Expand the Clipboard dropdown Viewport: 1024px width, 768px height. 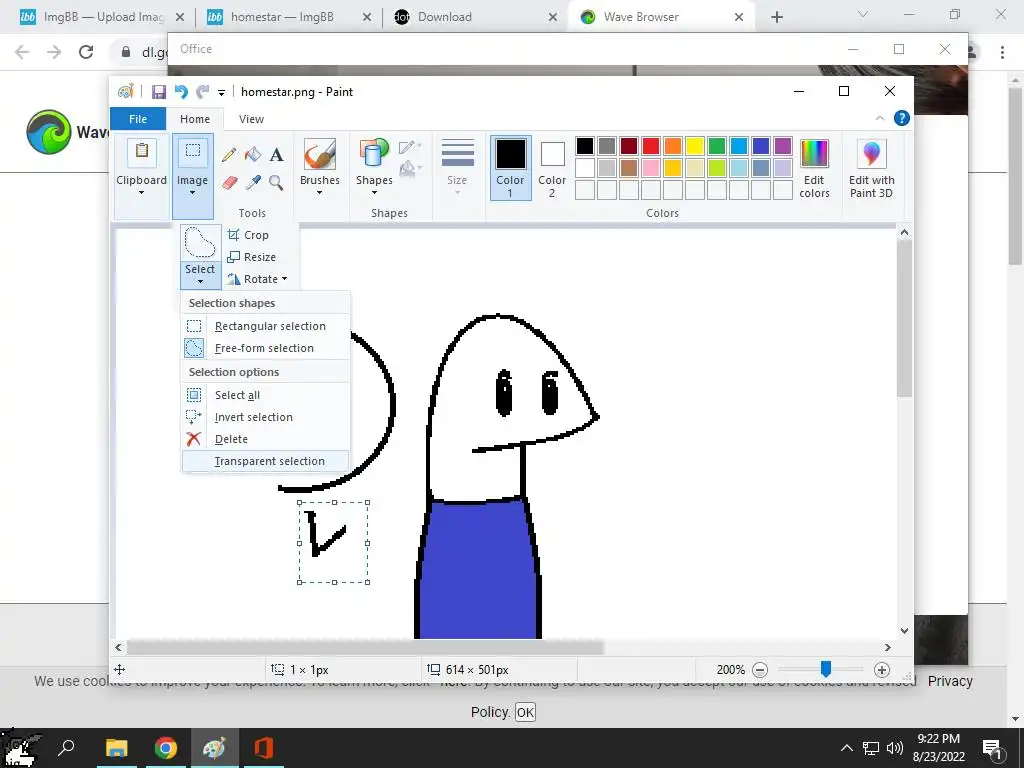coord(141,193)
